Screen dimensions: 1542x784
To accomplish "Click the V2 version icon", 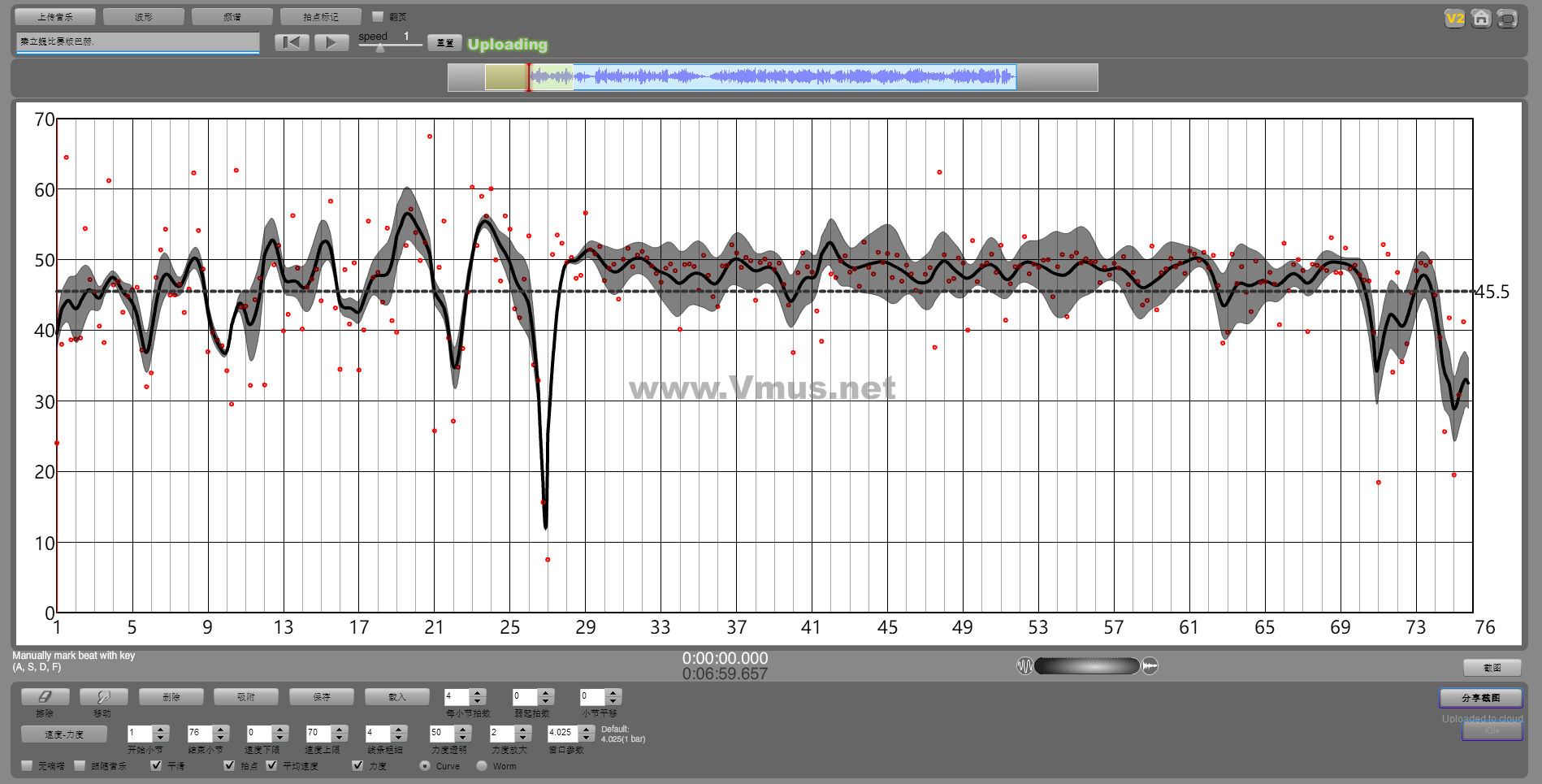I will click(x=1454, y=19).
